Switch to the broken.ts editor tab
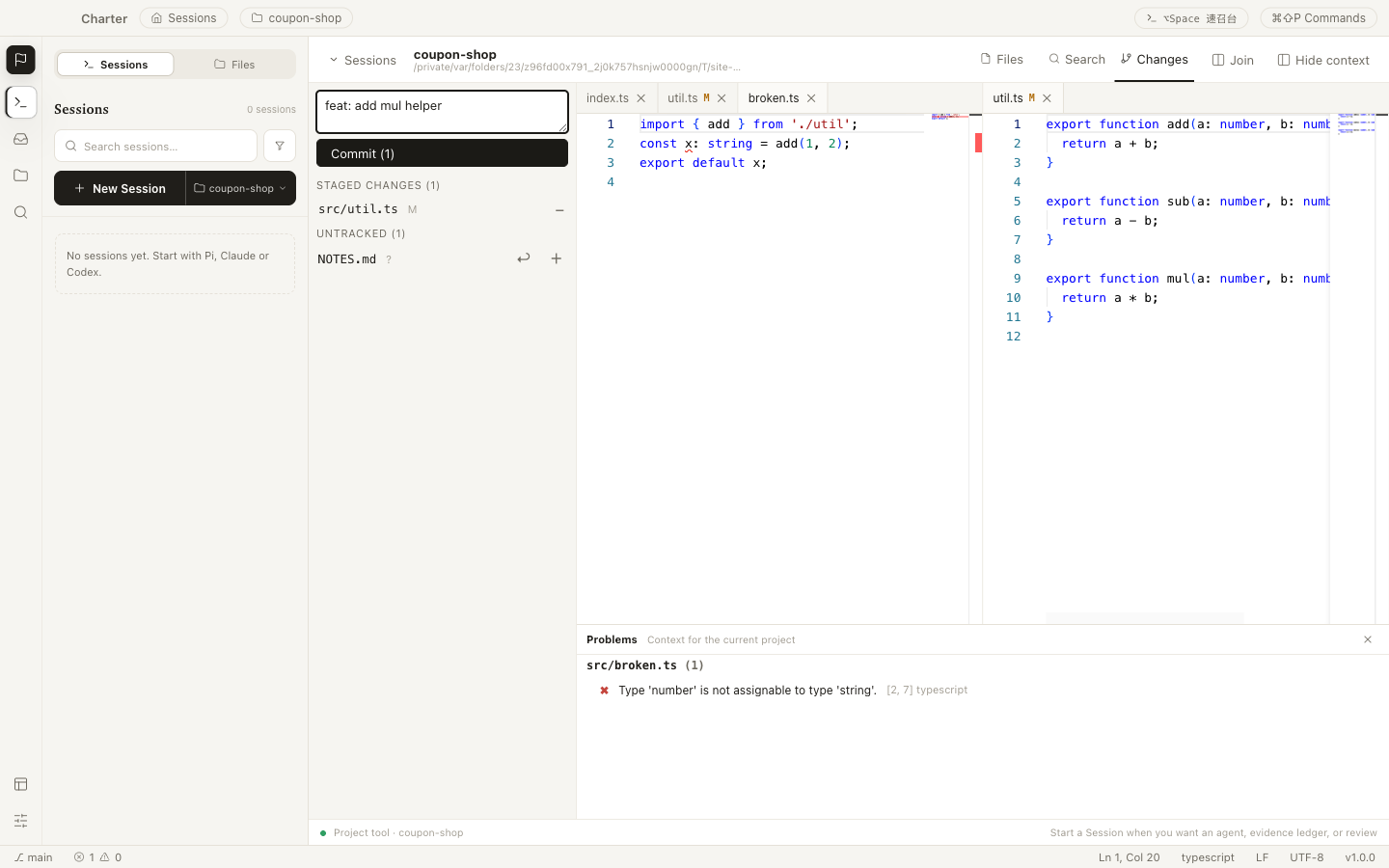 (774, 98)
